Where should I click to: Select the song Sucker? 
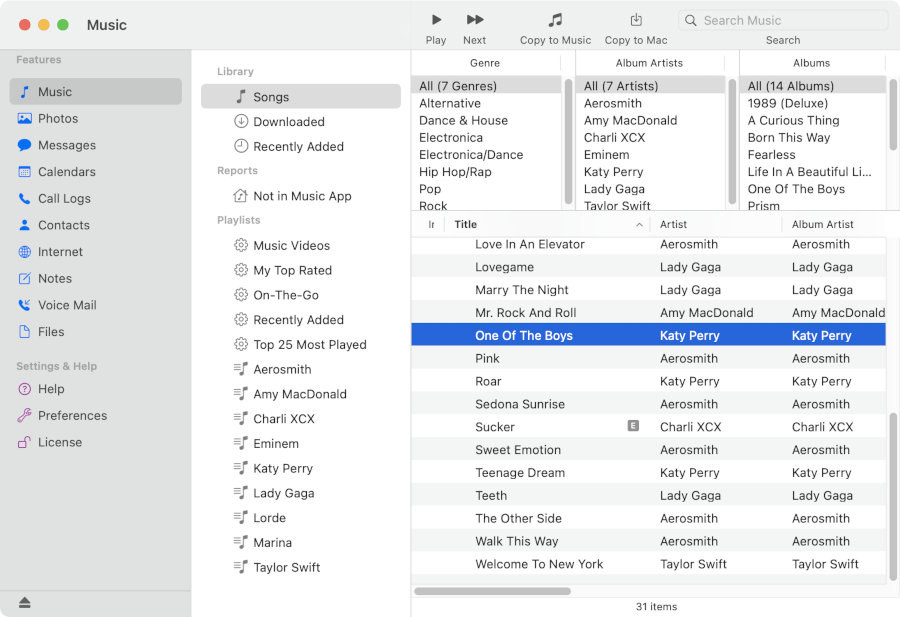click(x=649, y=427)
